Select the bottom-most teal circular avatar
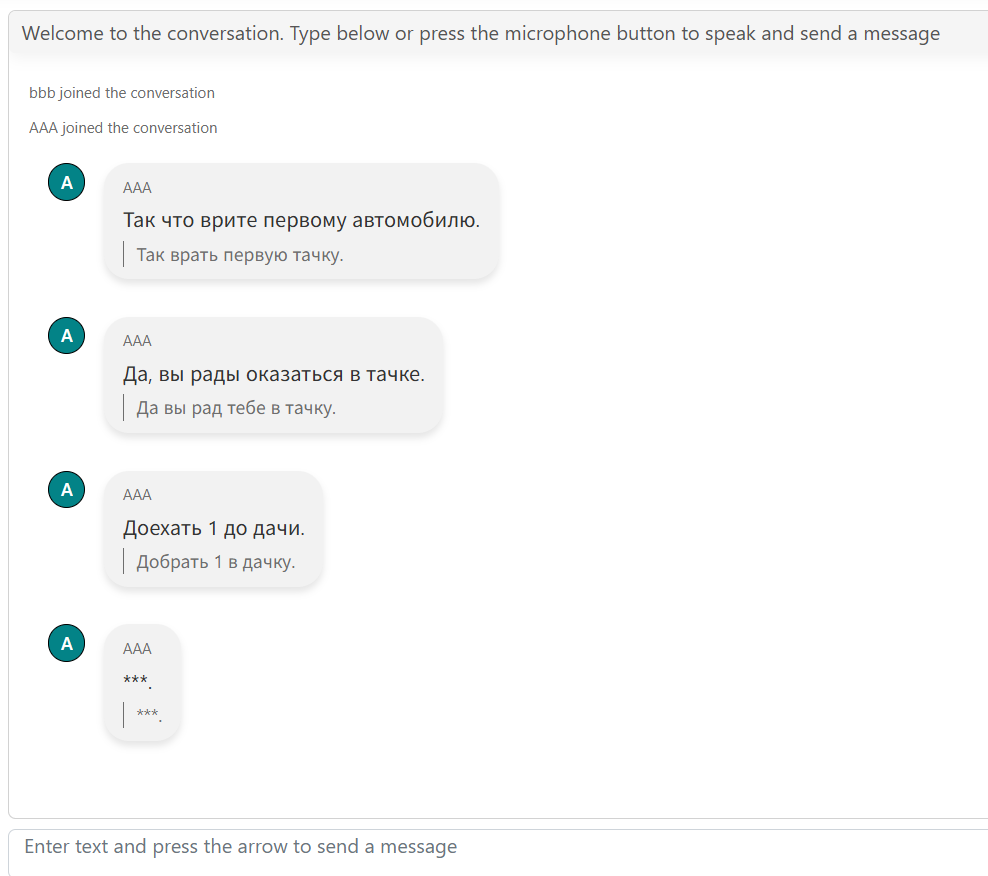This screenshot has width=988, height=876. coord(66,643)
